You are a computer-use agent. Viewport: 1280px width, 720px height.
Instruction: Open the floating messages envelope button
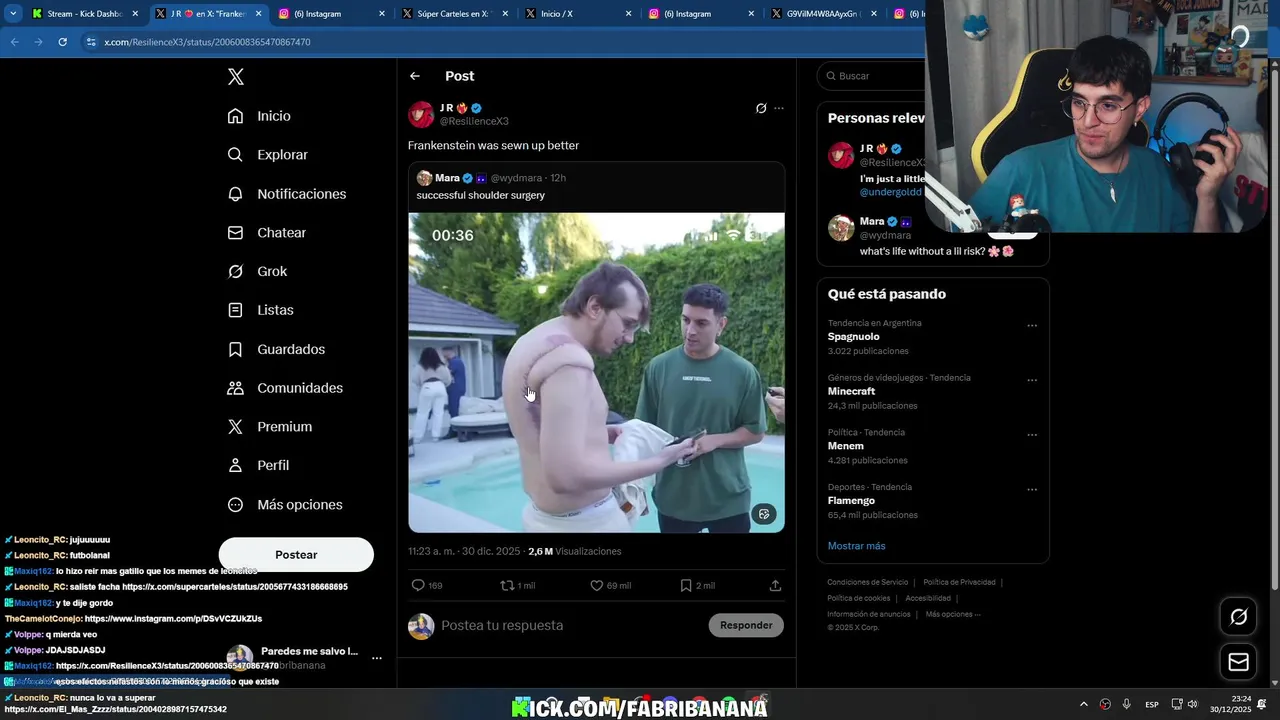1238,662
